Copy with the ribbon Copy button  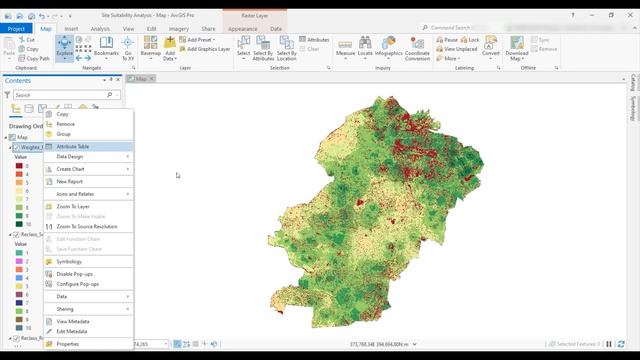click(x=28, y=49)
